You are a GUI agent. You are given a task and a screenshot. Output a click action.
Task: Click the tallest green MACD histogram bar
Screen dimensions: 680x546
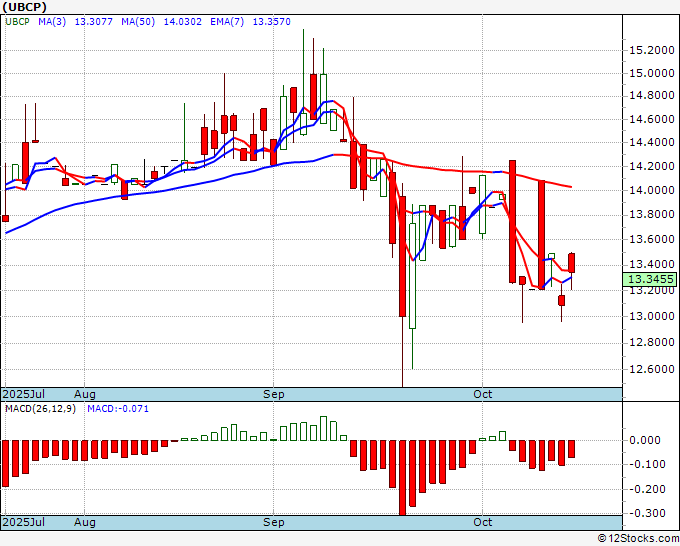click(324, 428)
